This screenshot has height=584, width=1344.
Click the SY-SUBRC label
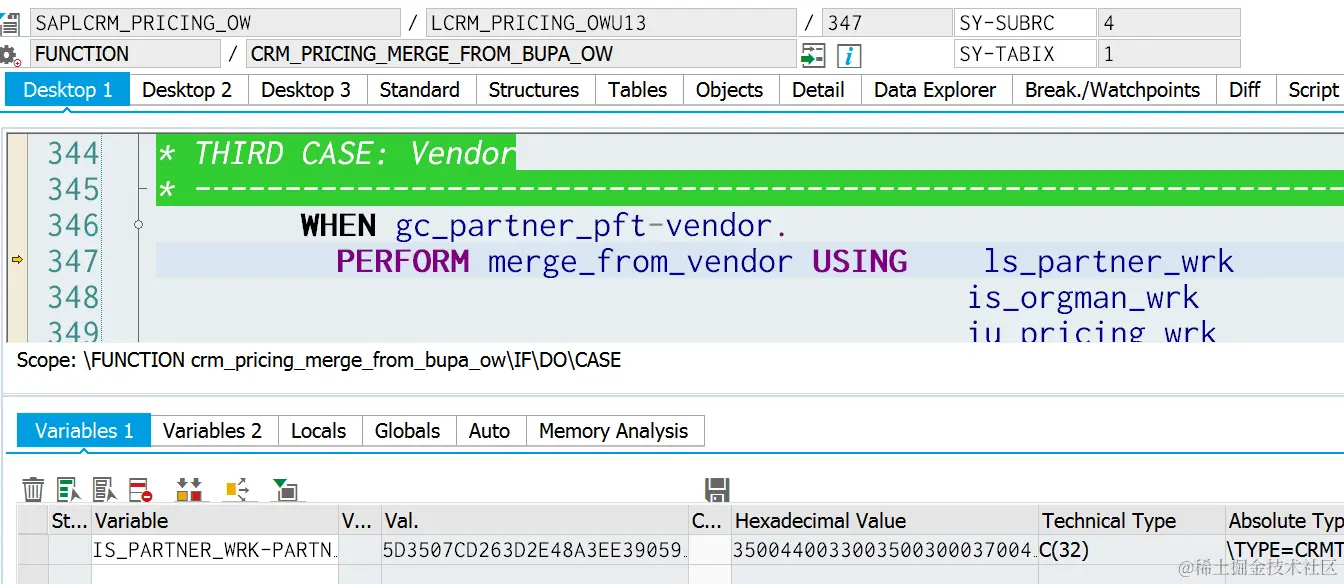point(1024,23)
